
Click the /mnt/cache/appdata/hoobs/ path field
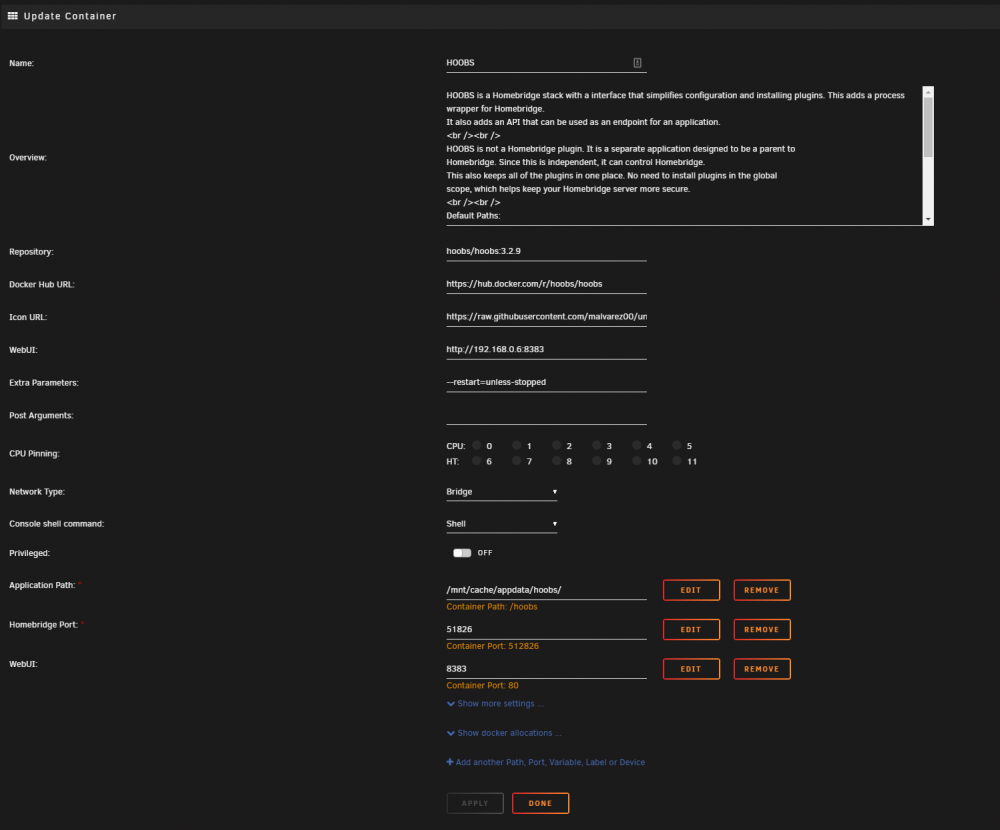(x=547, y=590)
